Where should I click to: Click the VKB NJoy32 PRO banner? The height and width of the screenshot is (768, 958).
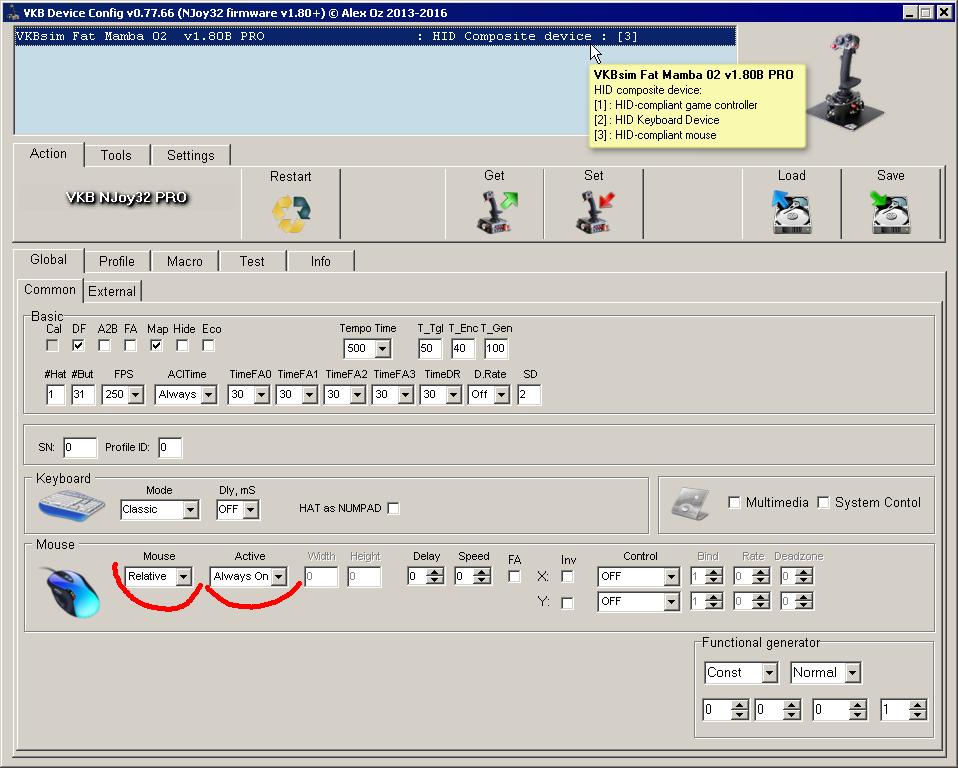[126, 197]
